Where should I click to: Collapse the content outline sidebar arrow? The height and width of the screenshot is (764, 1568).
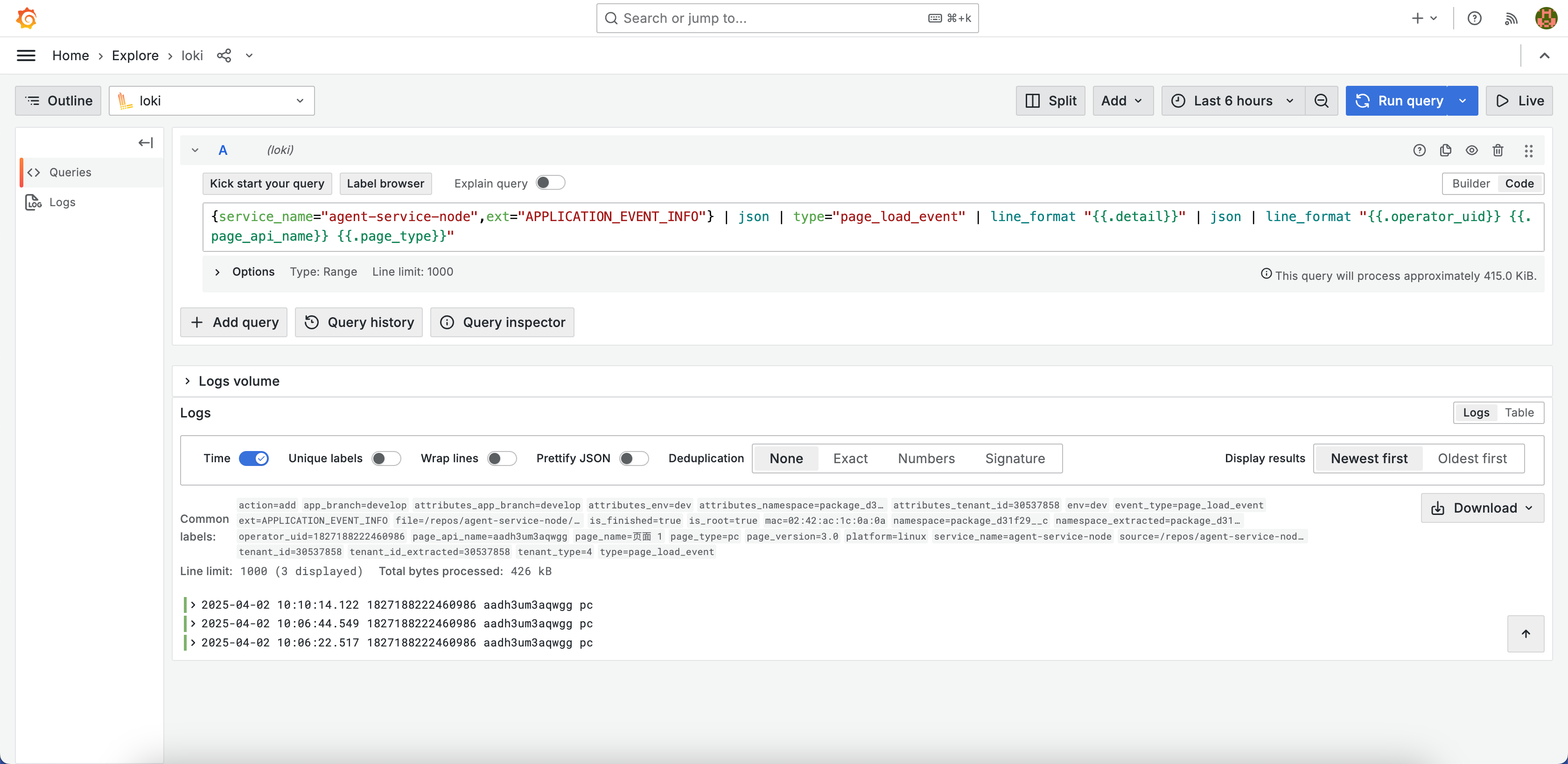coord(146,143)
